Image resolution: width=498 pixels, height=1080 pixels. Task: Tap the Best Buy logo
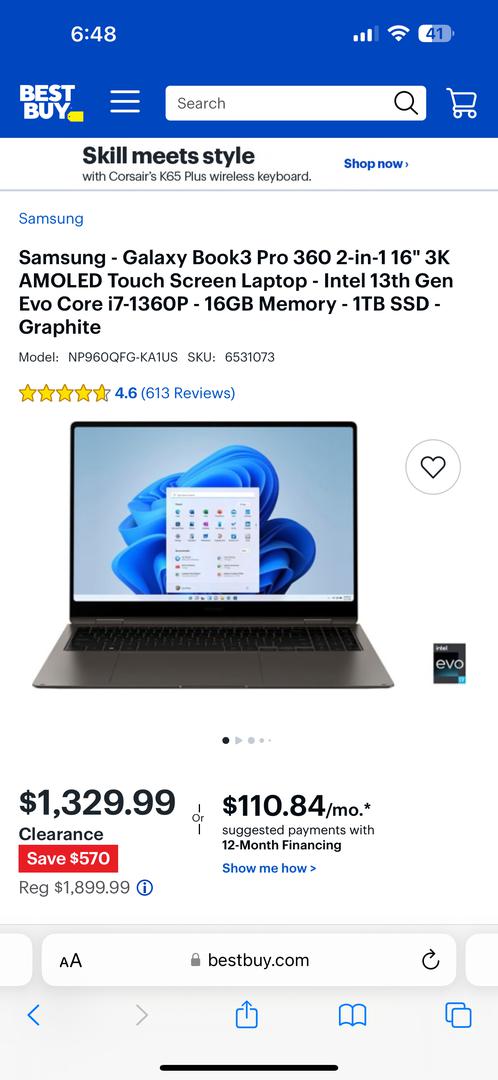[x=51, y=103]
